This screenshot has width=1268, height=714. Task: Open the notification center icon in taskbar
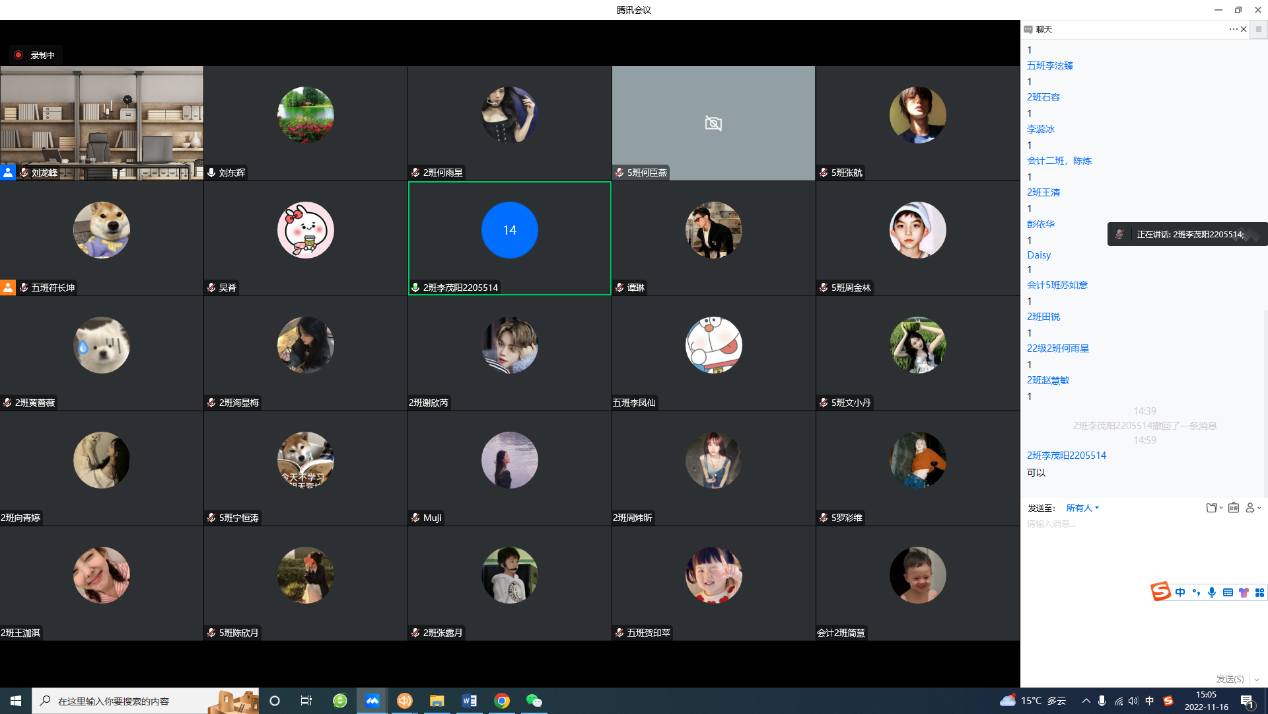coord(1250,701)
